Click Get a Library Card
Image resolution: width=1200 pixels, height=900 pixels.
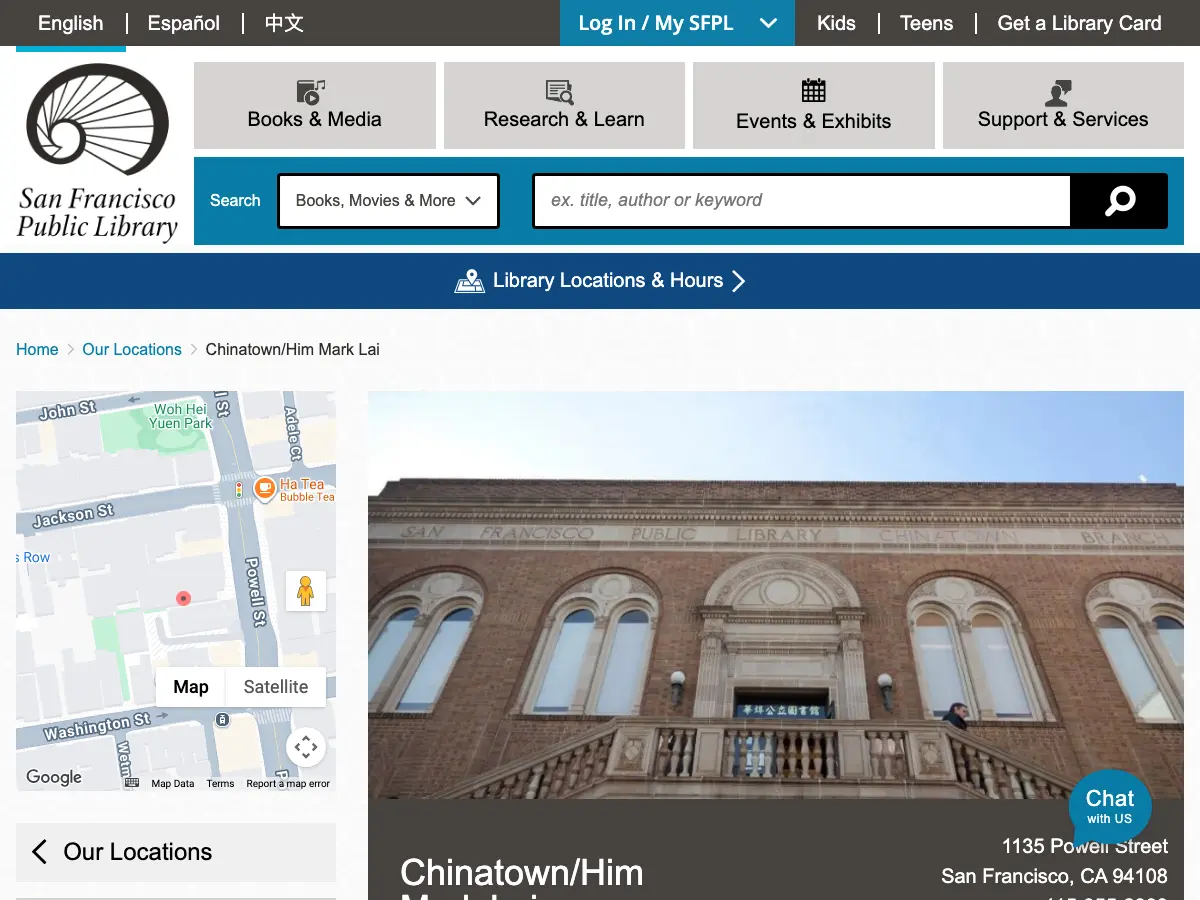(x=1080, y=23)
